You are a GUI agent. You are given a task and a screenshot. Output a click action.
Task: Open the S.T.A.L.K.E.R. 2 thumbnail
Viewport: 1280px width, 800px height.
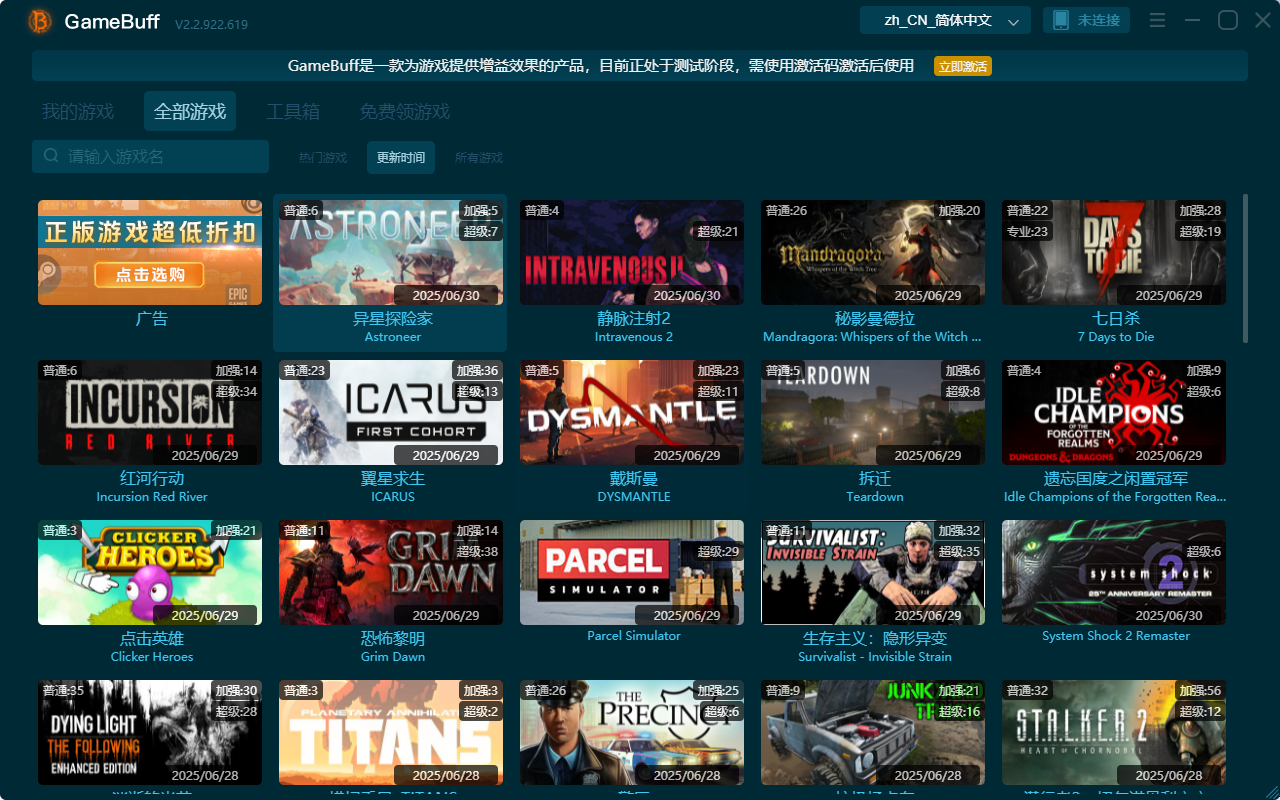pos(1114,732)
